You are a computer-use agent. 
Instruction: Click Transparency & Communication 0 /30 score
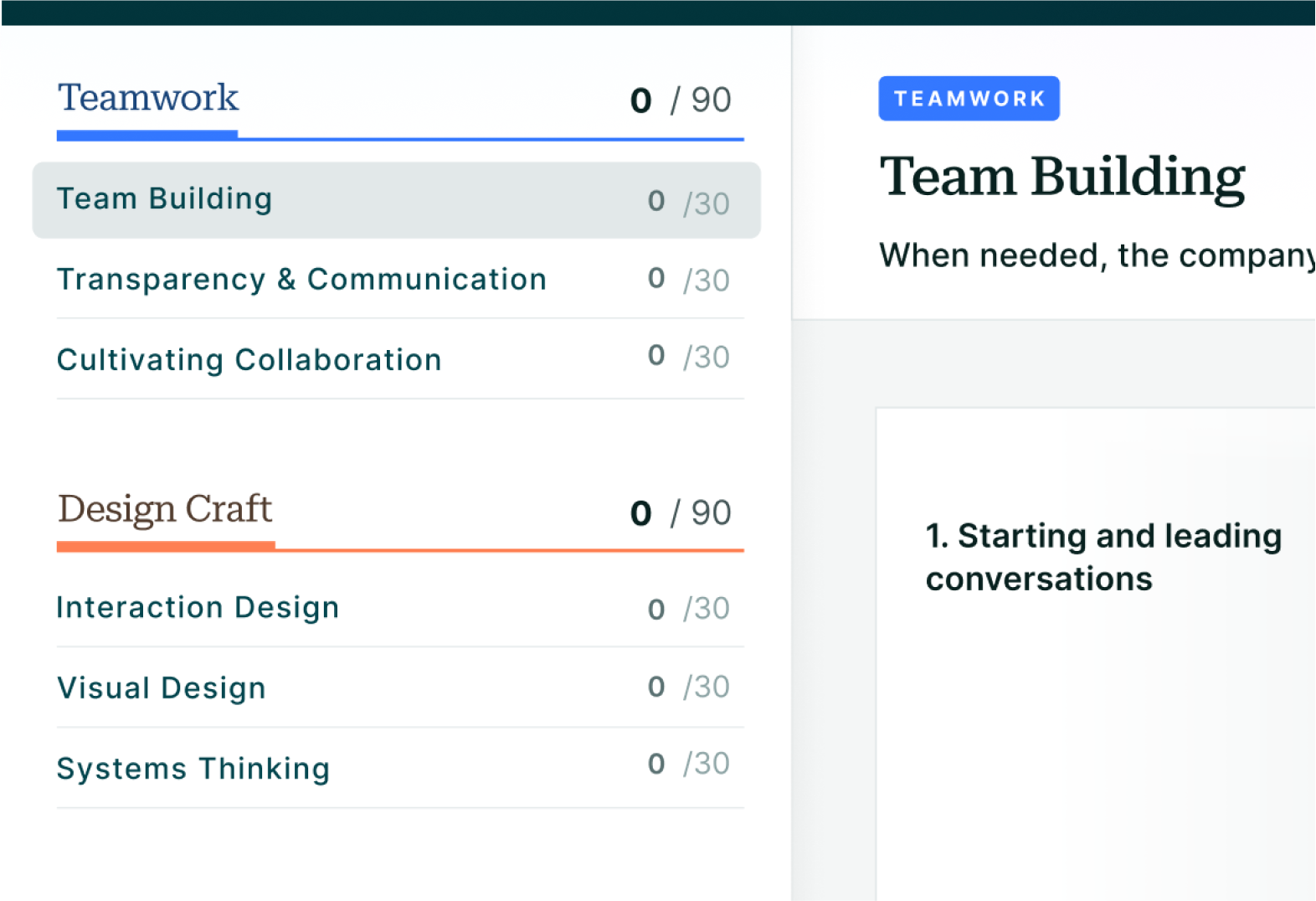689,280
